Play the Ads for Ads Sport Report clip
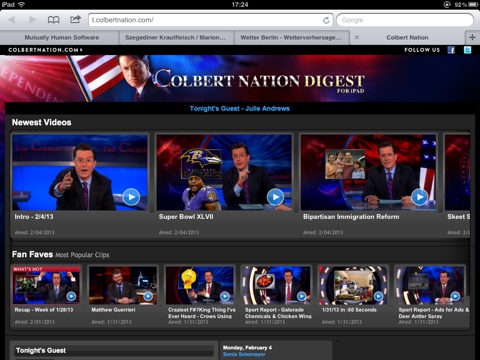Viewport: 480px width, 360px height. pyautogui.click(x=455, y=296)
